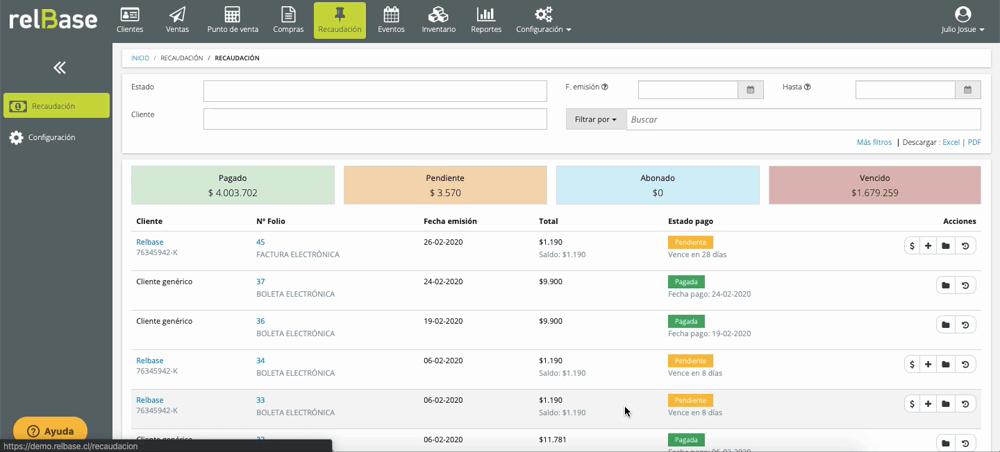
Task: Focus the F. emisión date field
Action: click(x=688, y=90)
